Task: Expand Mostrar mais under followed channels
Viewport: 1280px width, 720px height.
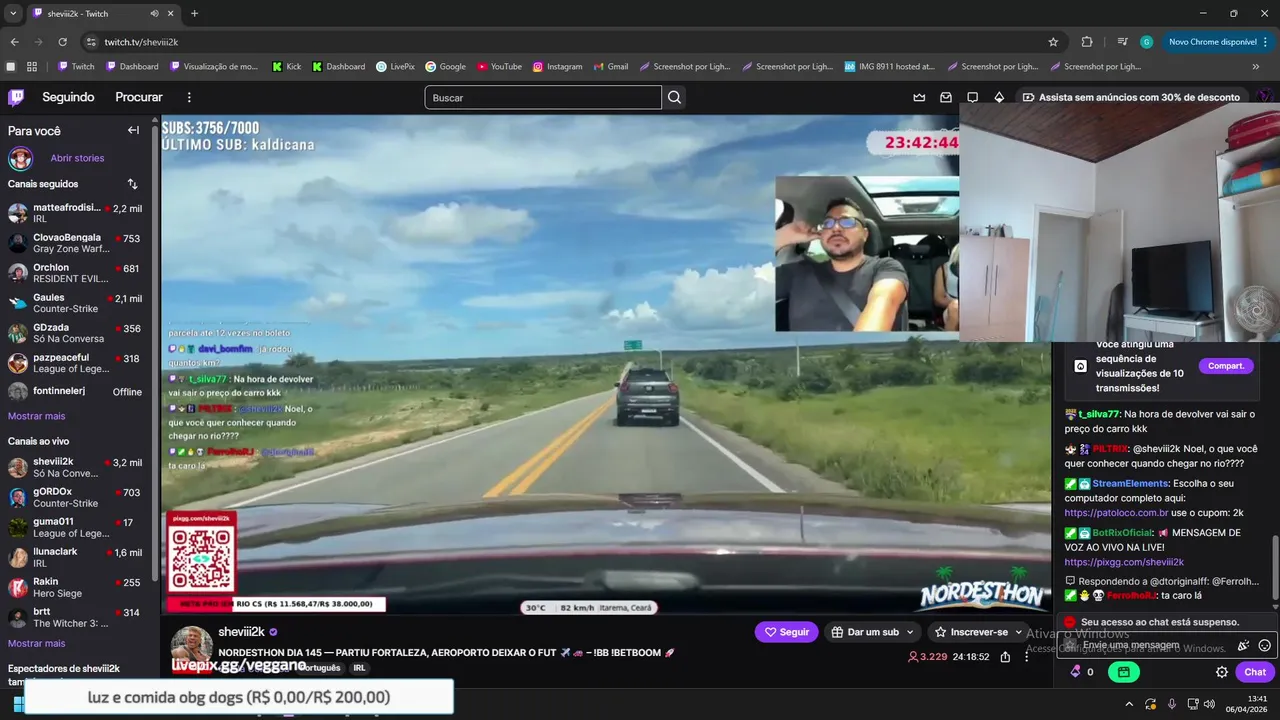Action: coord(36,416)
